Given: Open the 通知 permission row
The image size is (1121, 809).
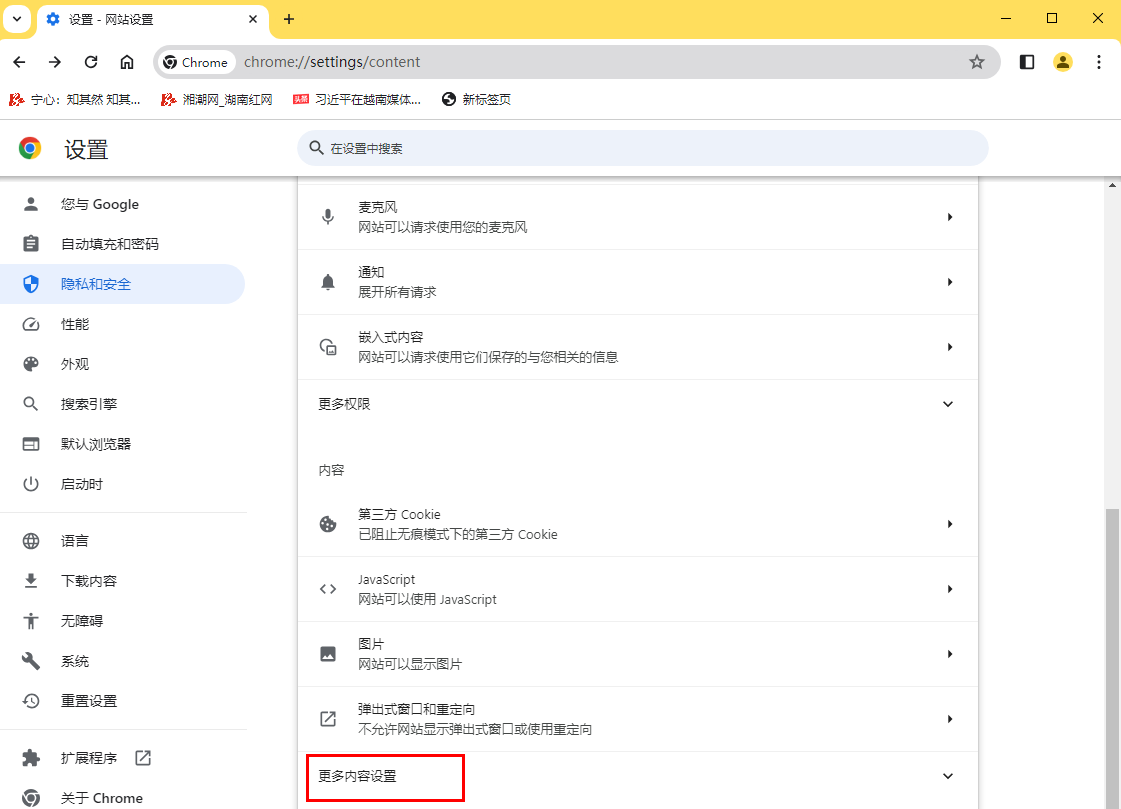Looking at the screenshot, I should (x=638, y=282).
